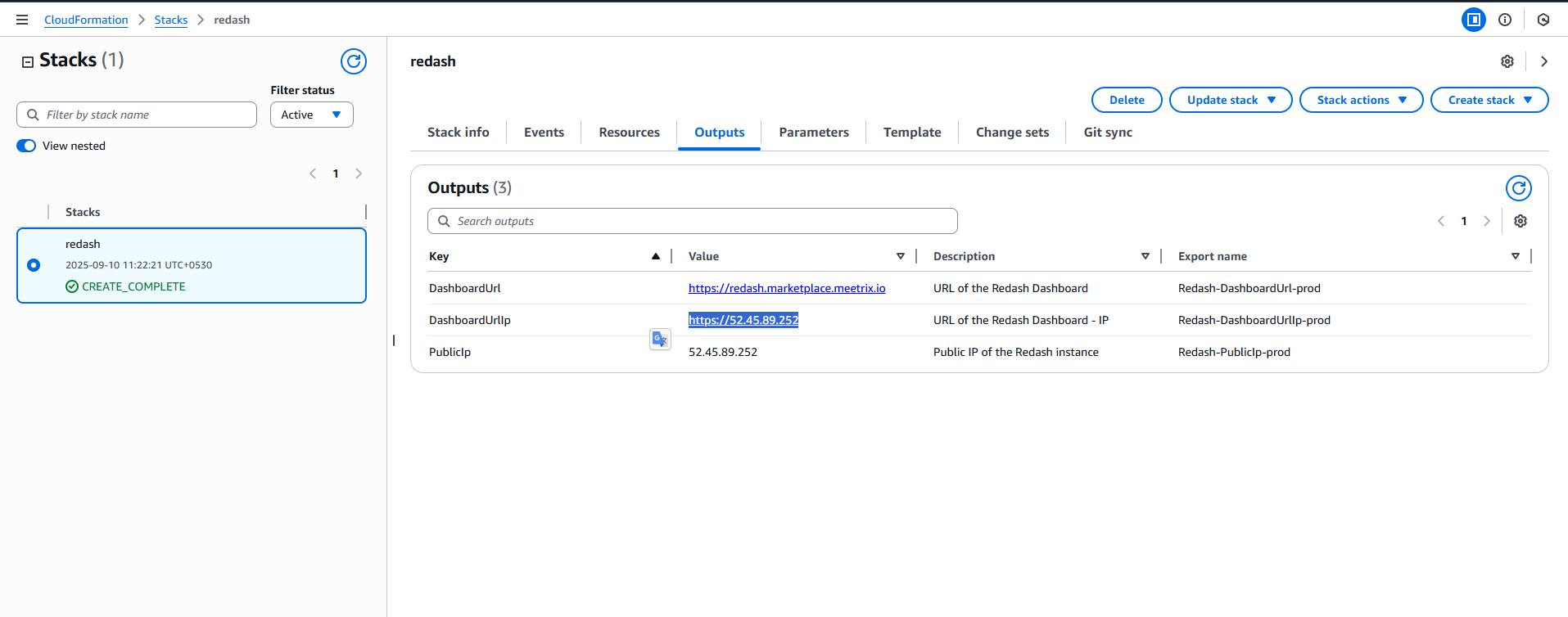Click the Delete stack button
The image size is (1568, 617).
(x=1127, y=100)
